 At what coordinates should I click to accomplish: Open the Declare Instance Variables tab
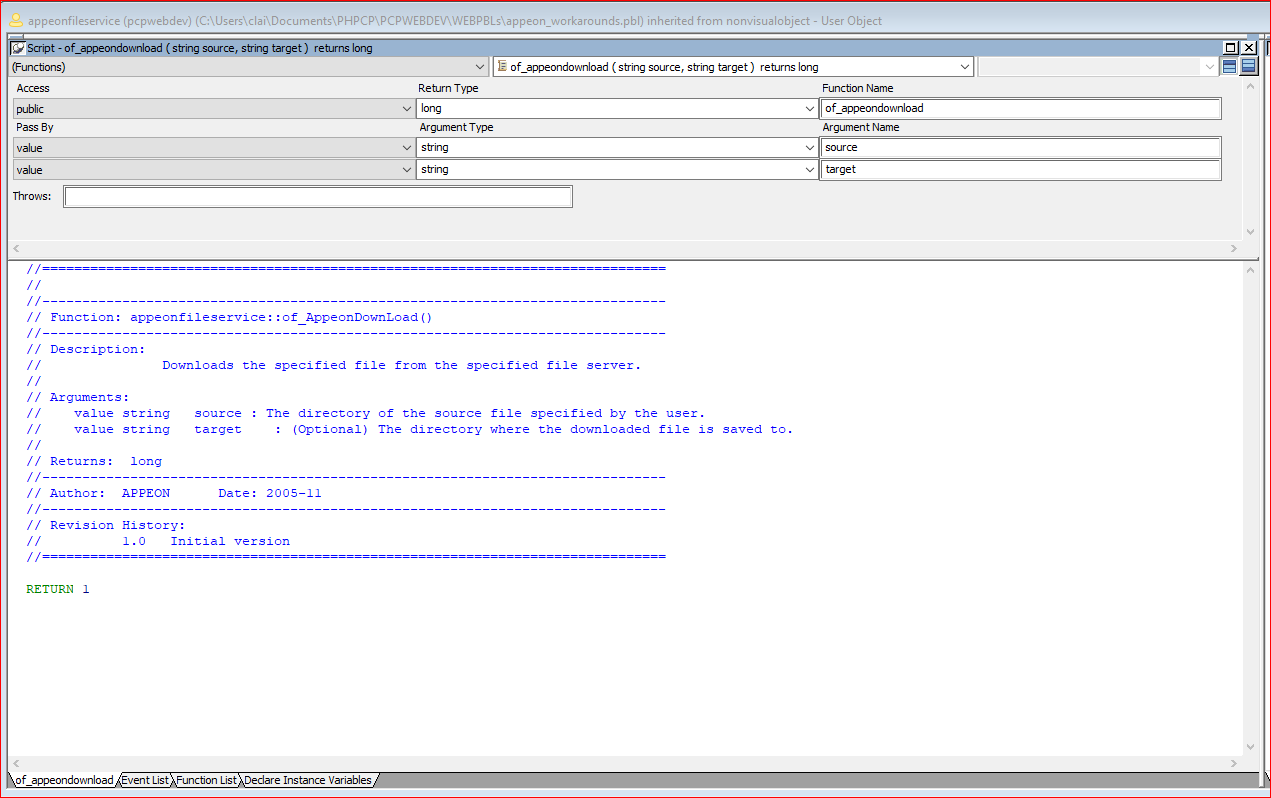(x=307, y=780)
